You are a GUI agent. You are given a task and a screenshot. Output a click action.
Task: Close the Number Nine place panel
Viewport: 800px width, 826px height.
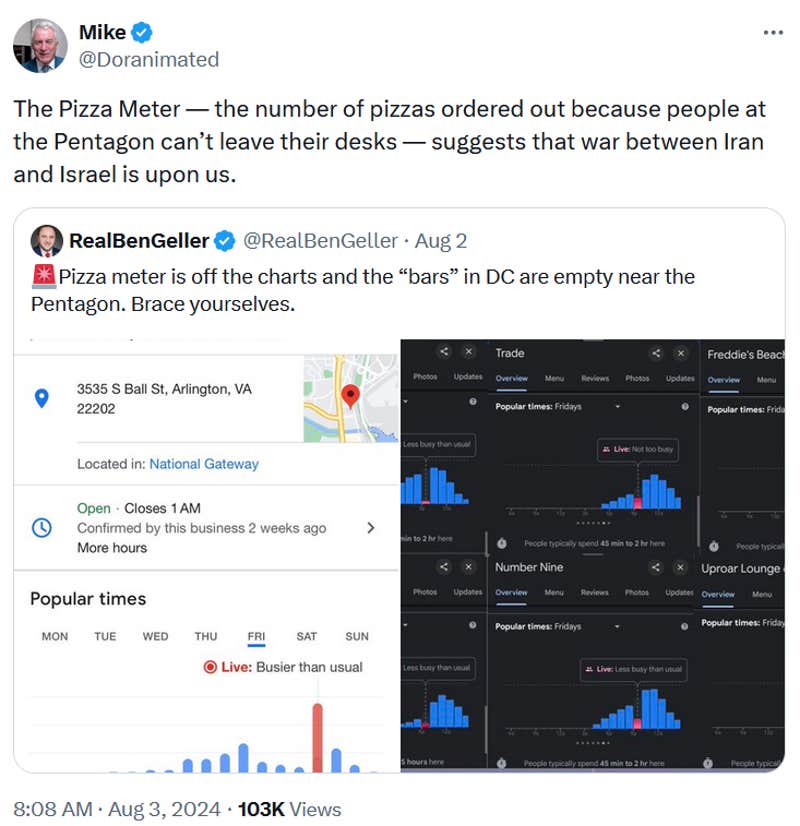pos(681,567)
